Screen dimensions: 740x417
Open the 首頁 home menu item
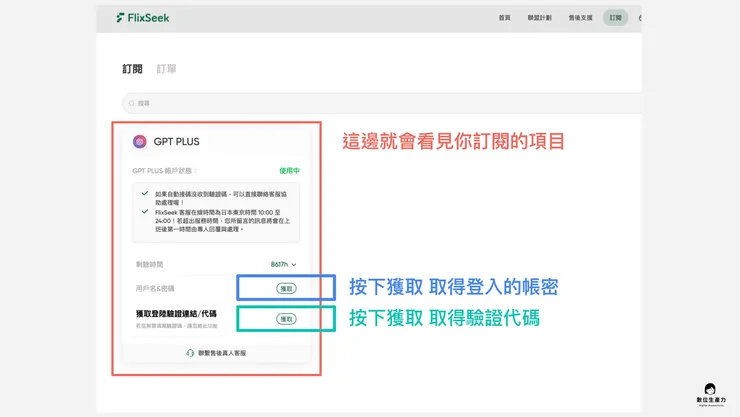click(505, 18)
